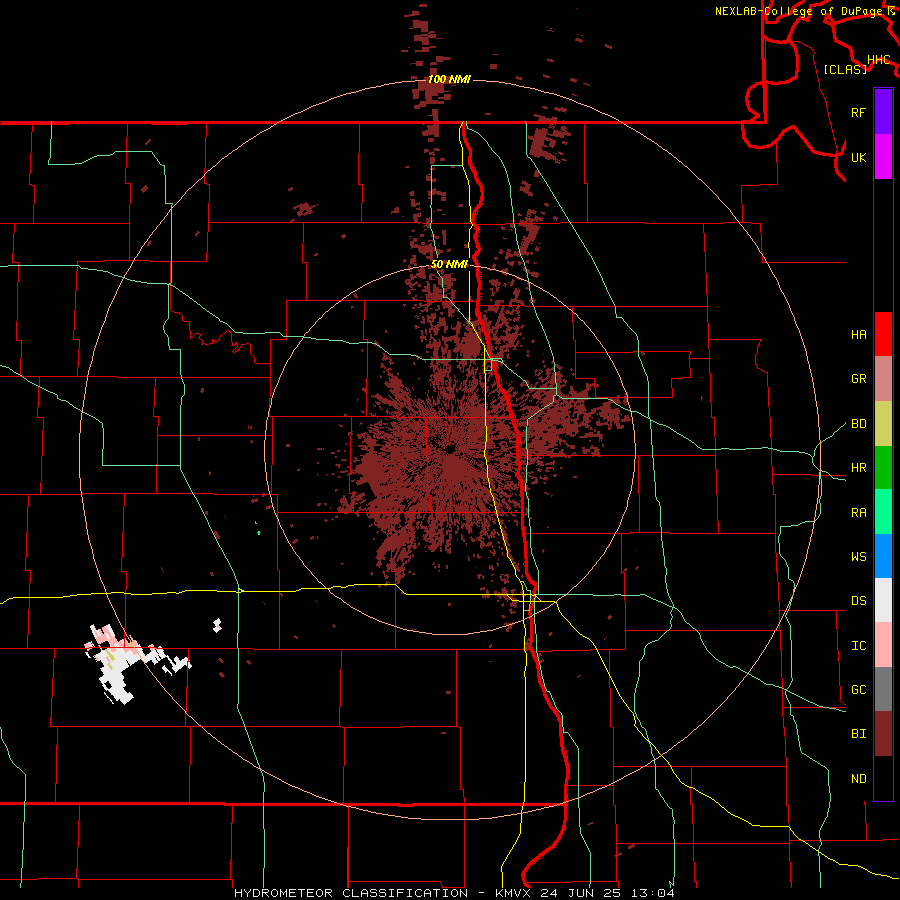Click the BD yellow legend swatch
Screen dimensions: 900x900
coord(883,424)
